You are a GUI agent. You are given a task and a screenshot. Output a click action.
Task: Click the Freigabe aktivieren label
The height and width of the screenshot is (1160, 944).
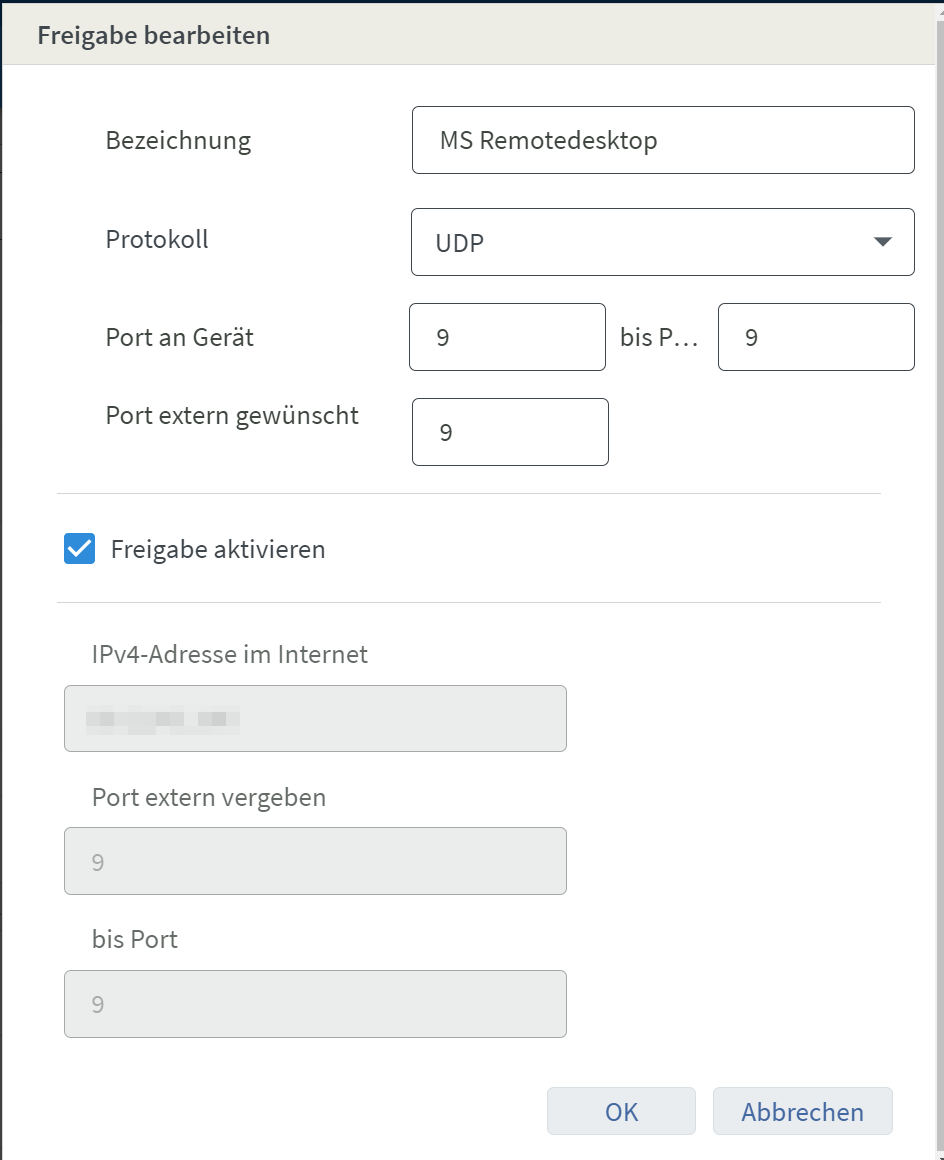click(218, 549)
